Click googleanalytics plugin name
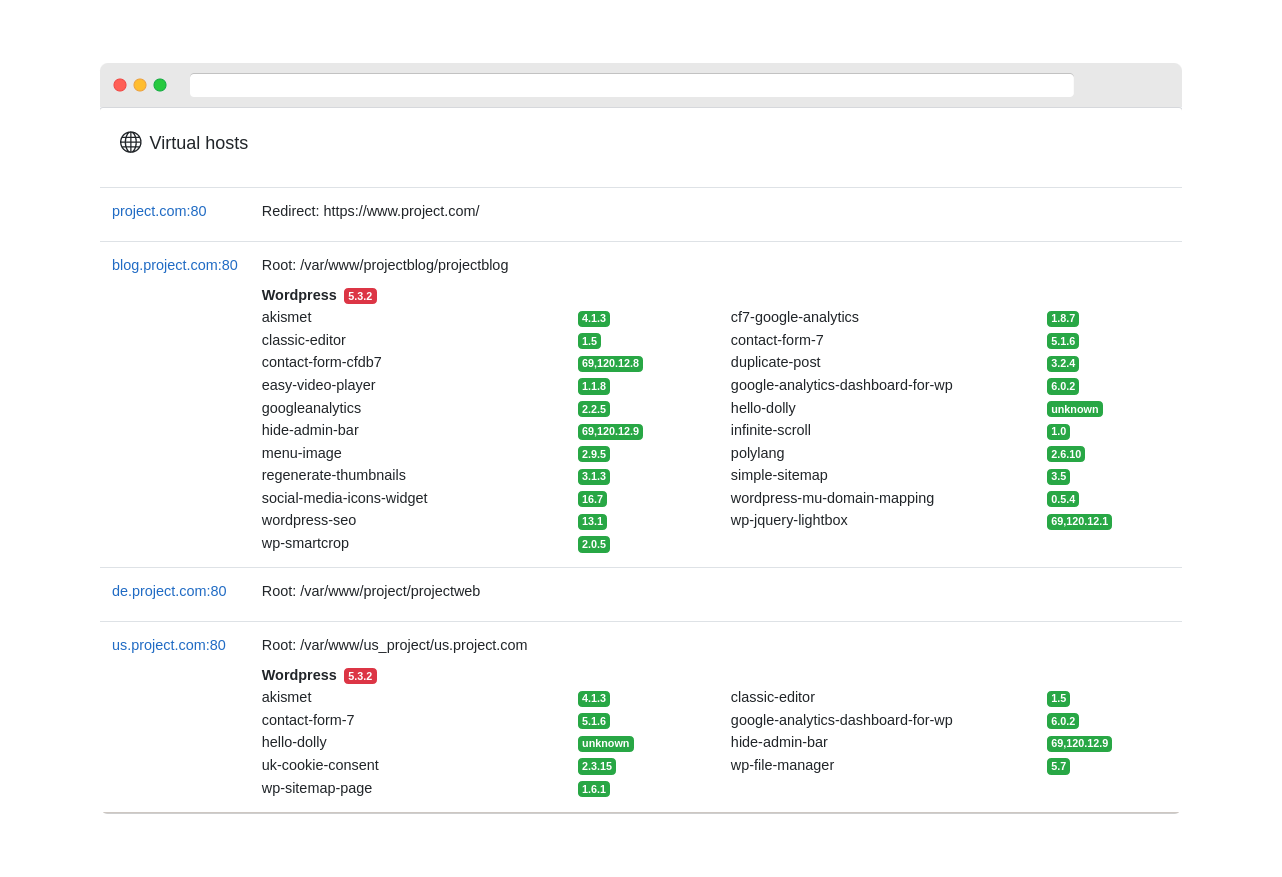Viewport: 1282px width, 877px height. click(312, 408)
